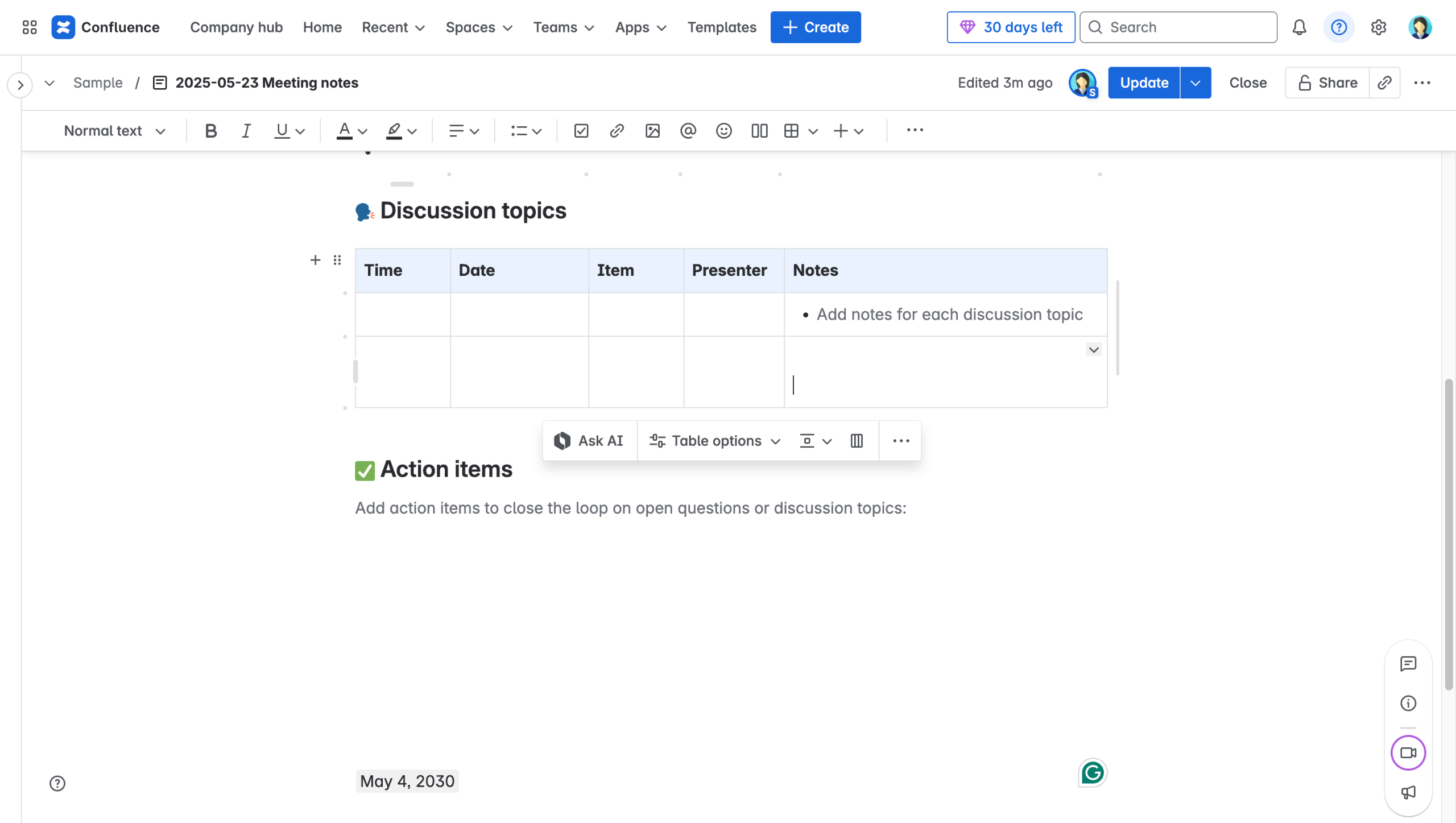Insert a table from toolbar
This screenshot has height=823, width=1456.
click(x=791, y=131)
